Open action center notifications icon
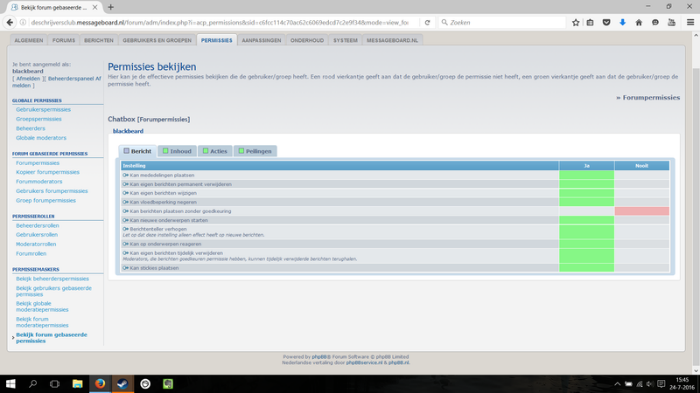This screenshot has width=700, height=393. (661, 384)
